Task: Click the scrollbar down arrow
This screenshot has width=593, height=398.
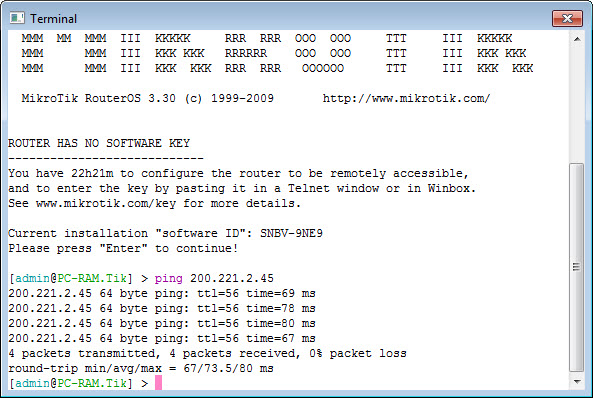Action: [x=577, y=382]
